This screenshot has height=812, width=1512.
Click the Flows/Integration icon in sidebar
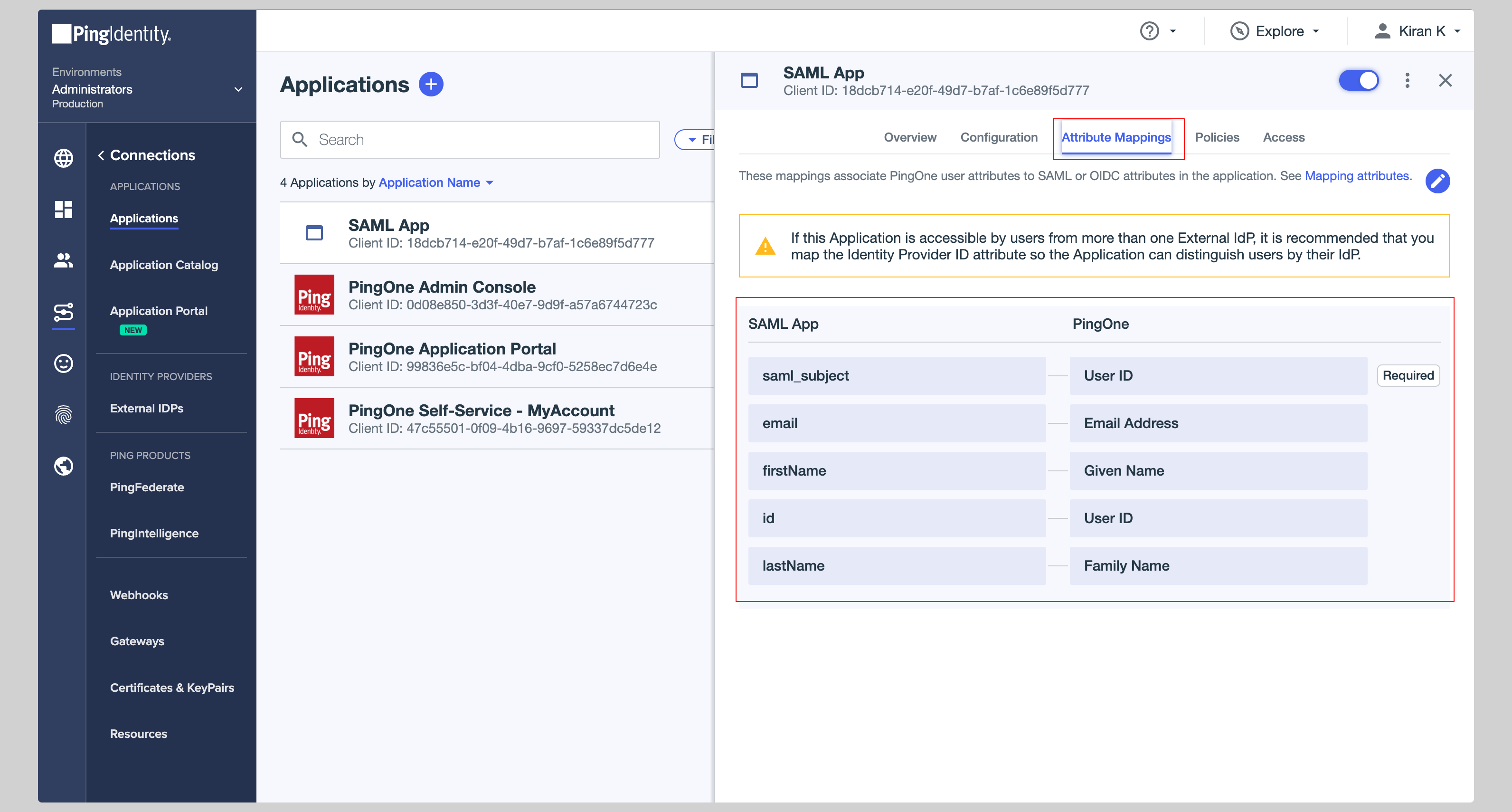64,311
